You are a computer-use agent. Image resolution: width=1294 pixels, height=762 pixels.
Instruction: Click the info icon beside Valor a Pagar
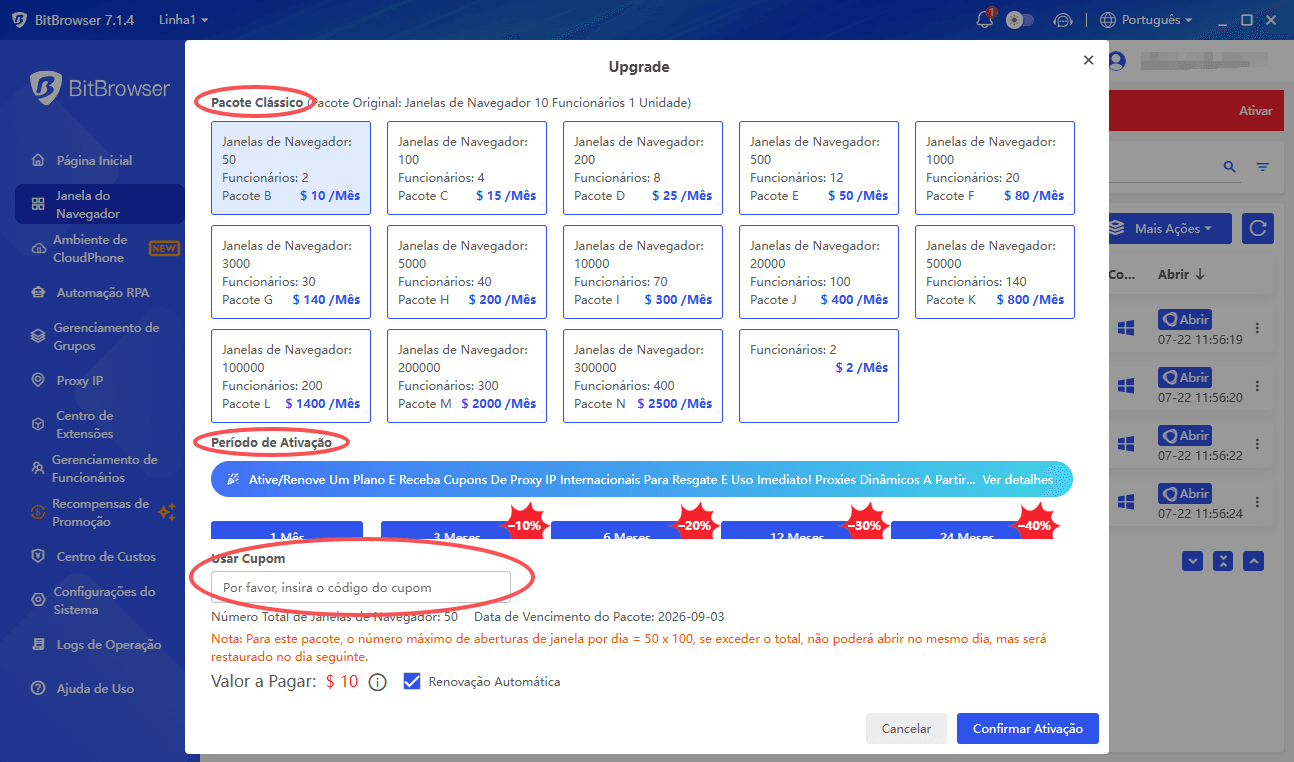click(x=377, y=683)
